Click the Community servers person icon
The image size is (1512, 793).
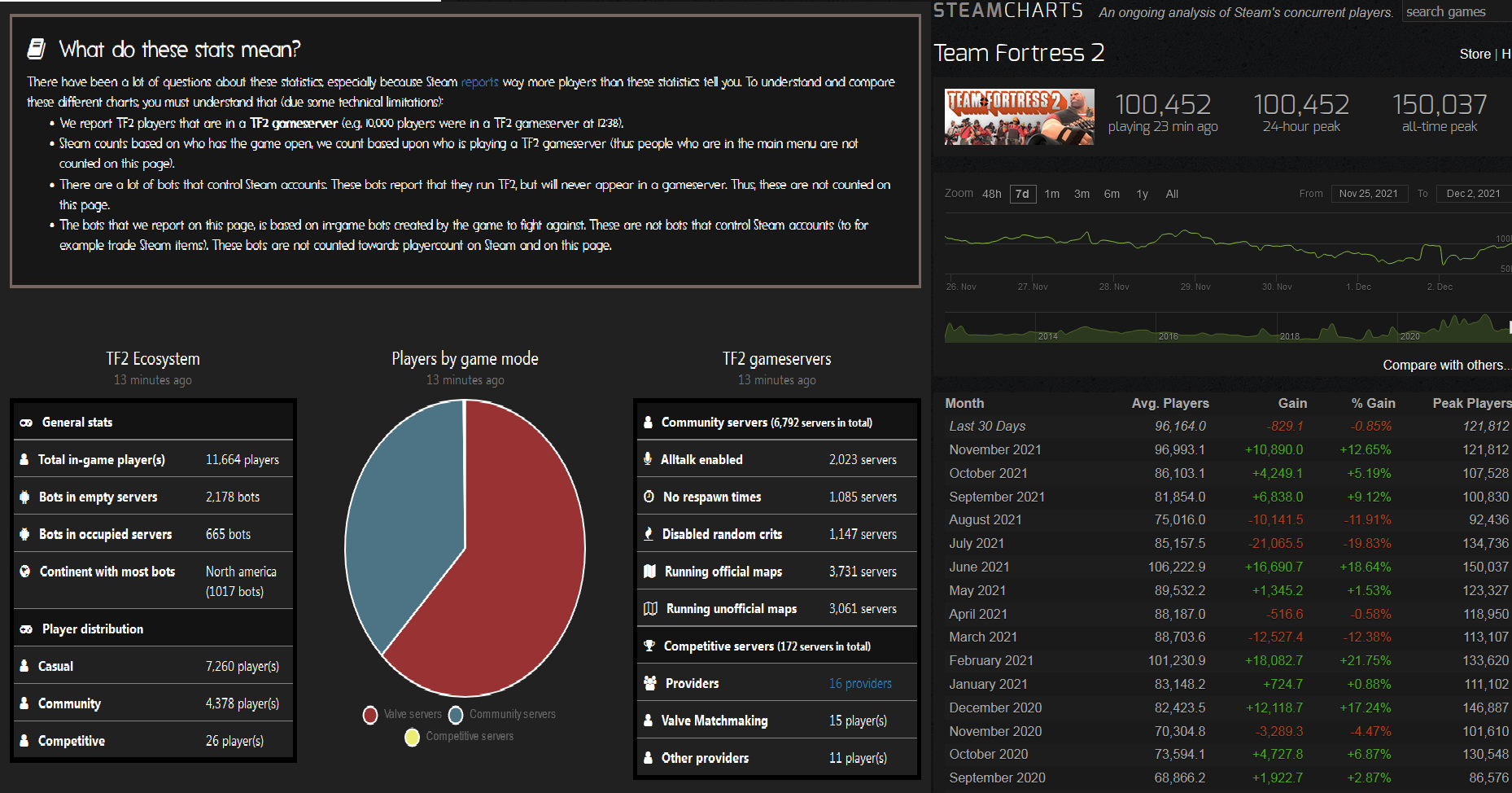(x=649, y=423)
